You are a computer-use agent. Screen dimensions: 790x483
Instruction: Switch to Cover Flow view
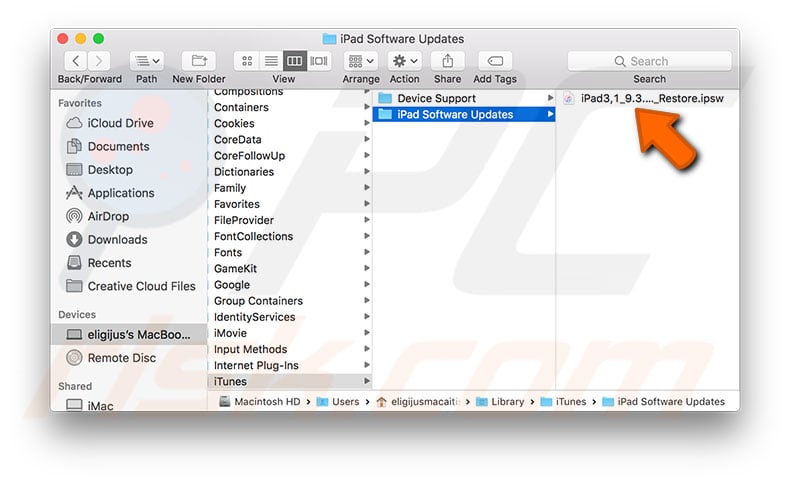pos(319,61)
